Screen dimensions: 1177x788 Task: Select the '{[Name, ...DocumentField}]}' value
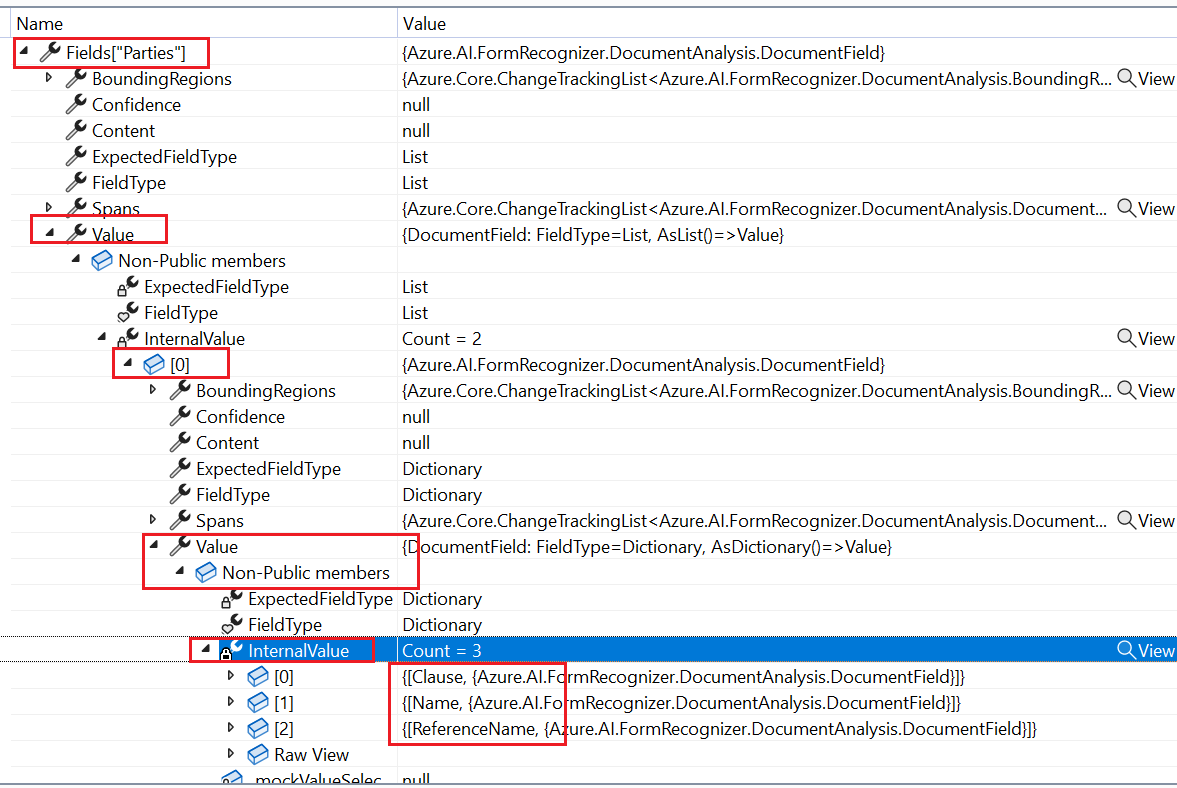click(x=681, y=703)
